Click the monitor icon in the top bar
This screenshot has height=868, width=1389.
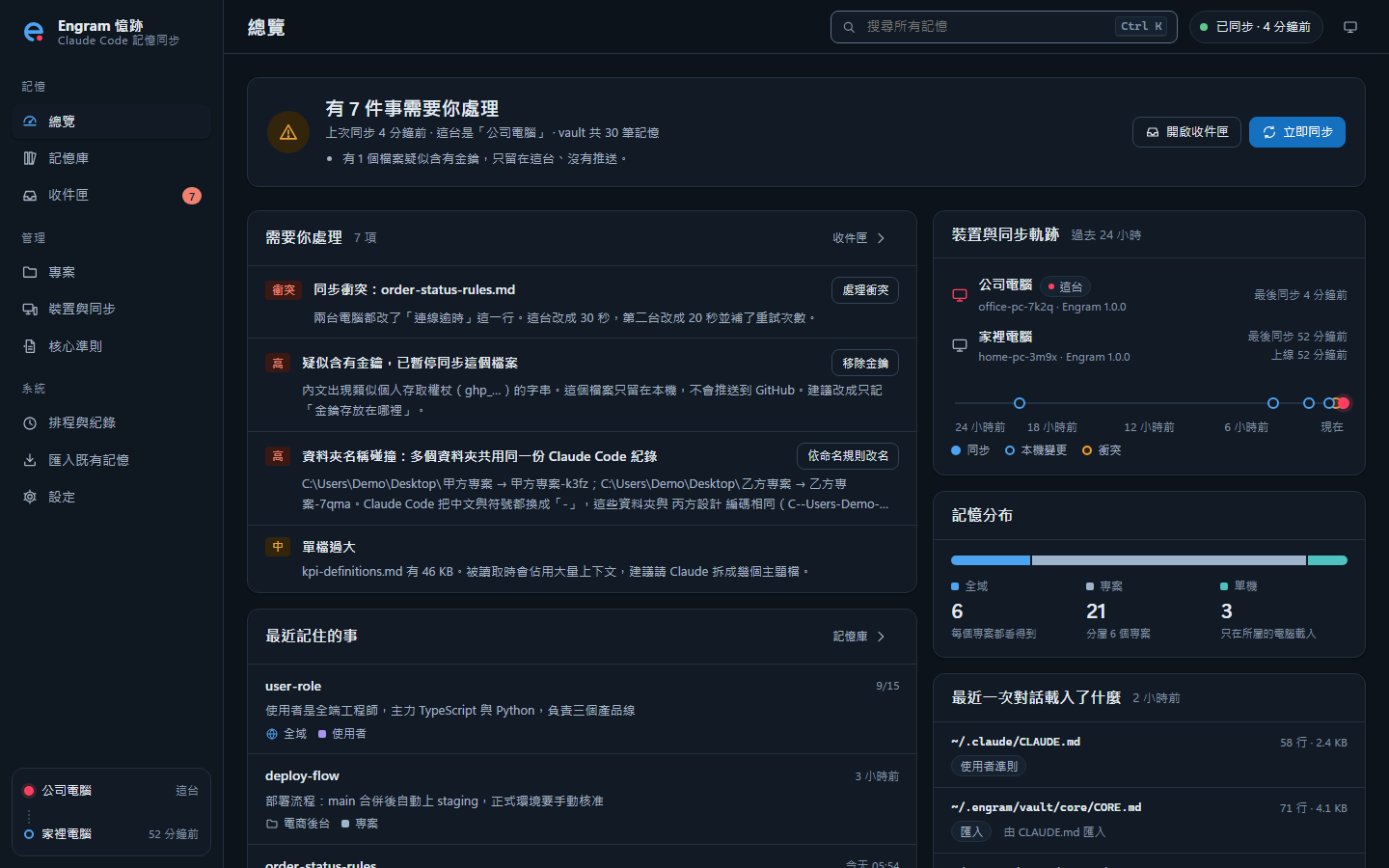coord(1350,27)
